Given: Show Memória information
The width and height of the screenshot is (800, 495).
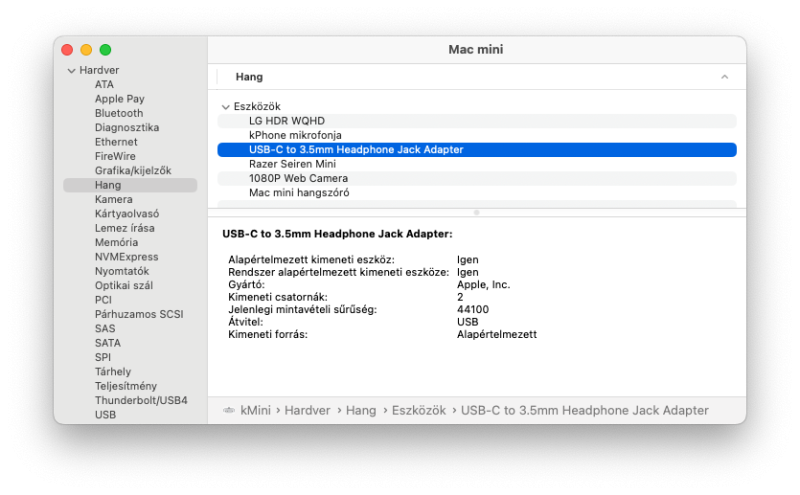Looking at the screenshot, I should click(x=116, y=242).
